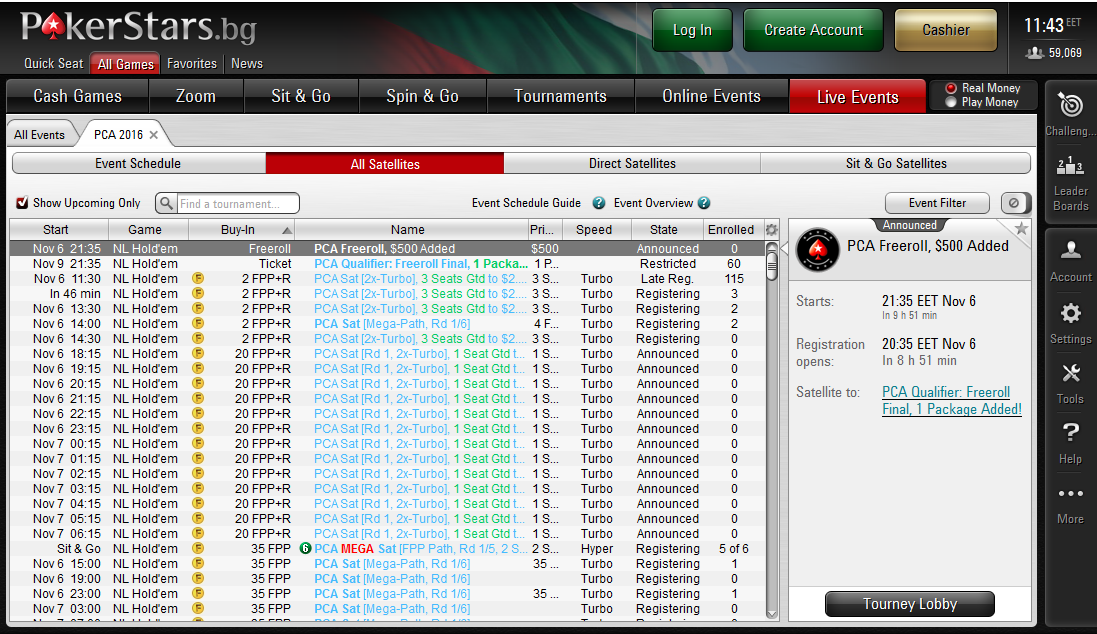This screenshot has width=1097, height=634.
Task: Select the All Satellites tab
Action: [385, 164]
